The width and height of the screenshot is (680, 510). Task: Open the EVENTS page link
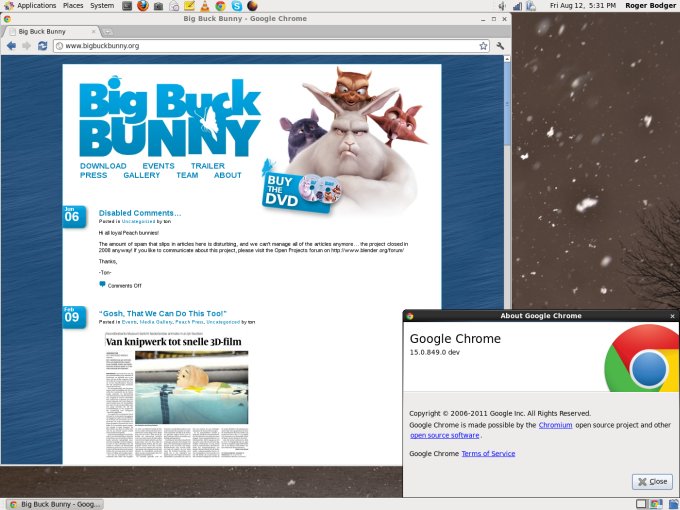[x=158, y=166]
